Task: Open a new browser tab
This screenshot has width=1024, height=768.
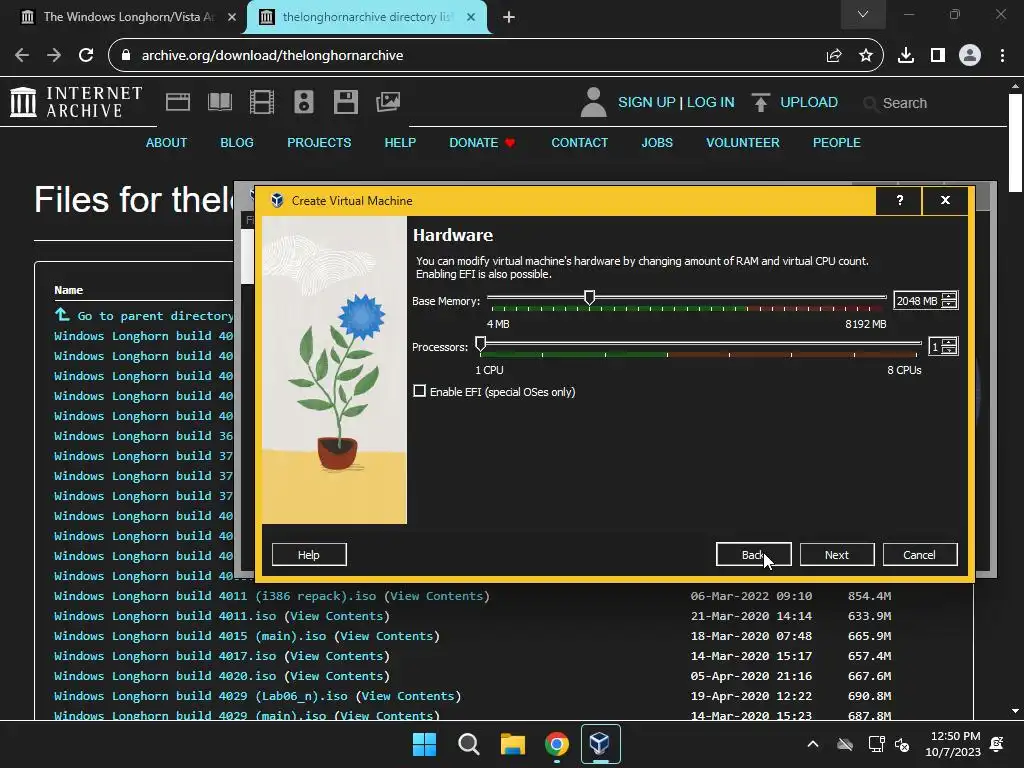Action: coord(509,17)
